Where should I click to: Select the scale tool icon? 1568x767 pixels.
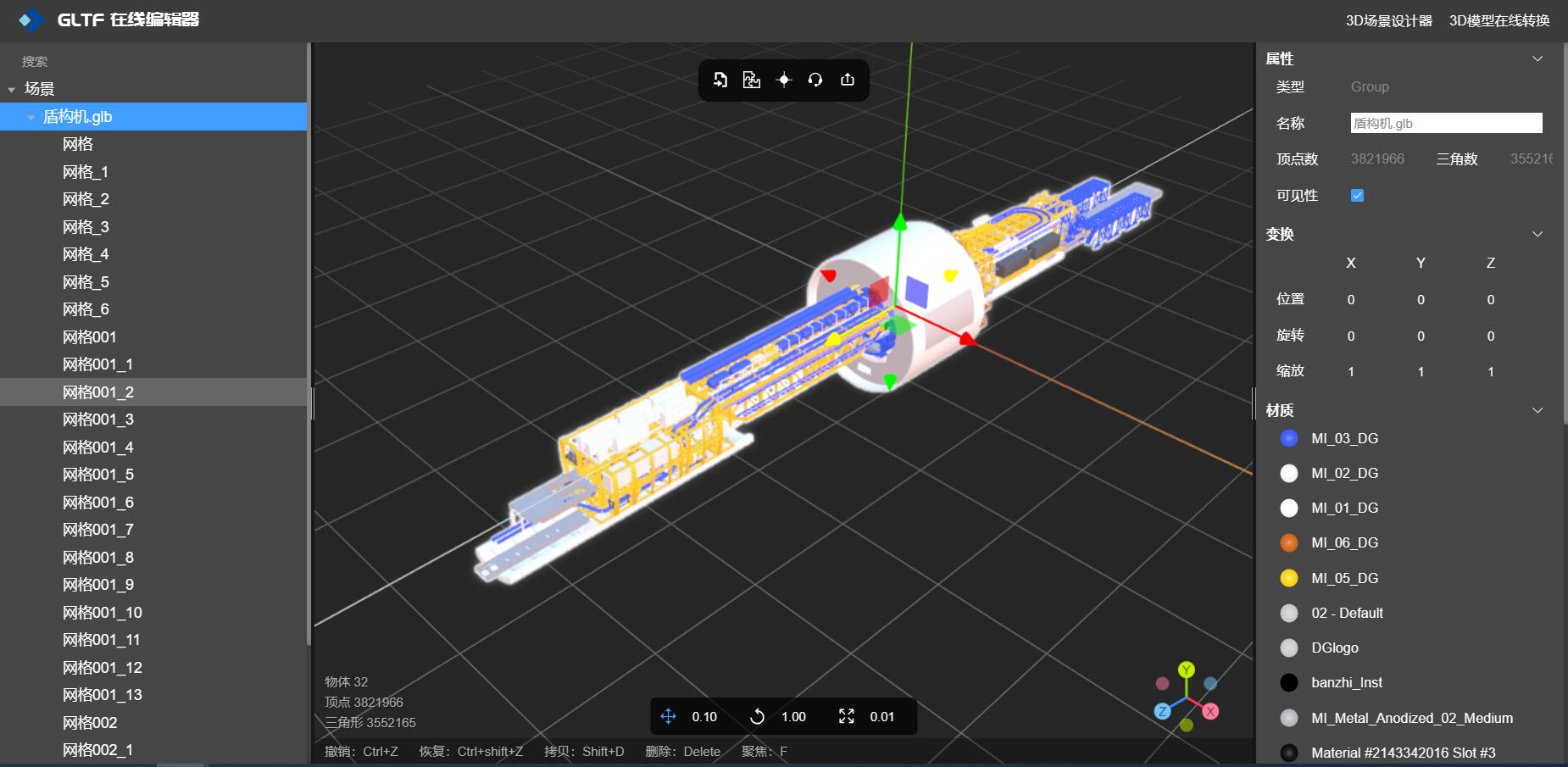pyautogui.click(x=846, y=717)
